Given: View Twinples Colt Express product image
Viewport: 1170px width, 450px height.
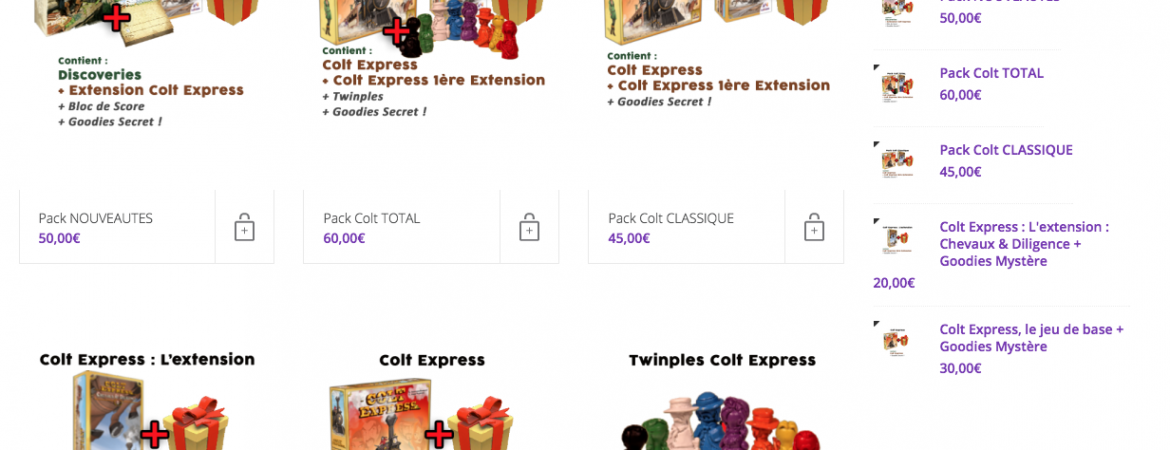Looking at the screenshot, I should pos(722,401).
